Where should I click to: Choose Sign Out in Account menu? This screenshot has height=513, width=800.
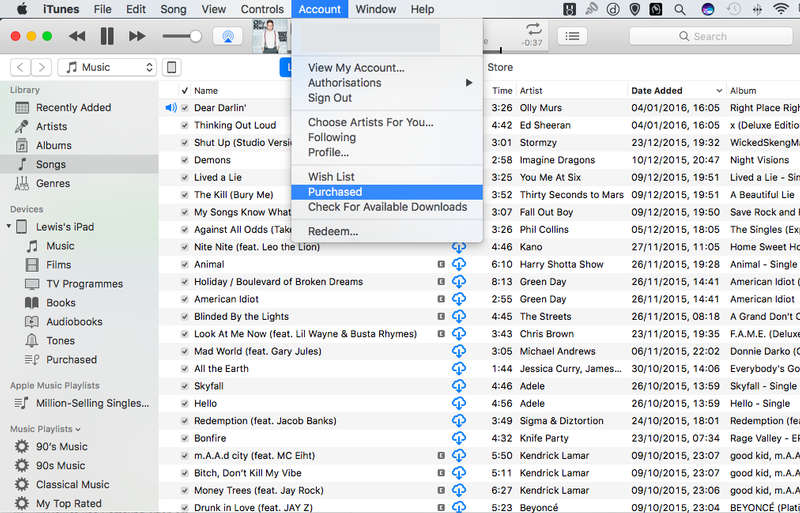(387, 98)
